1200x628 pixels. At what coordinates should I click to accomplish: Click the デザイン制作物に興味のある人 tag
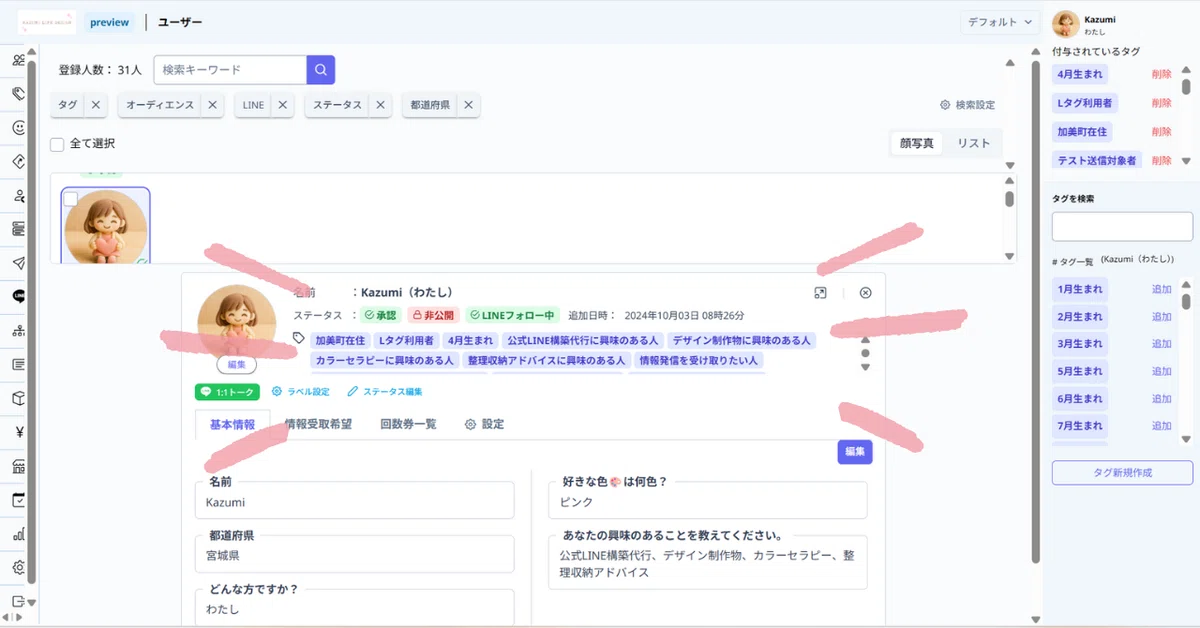741,341
